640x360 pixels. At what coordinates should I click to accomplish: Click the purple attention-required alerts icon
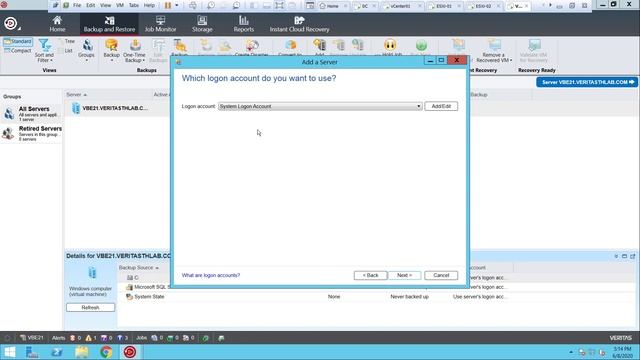104,338
